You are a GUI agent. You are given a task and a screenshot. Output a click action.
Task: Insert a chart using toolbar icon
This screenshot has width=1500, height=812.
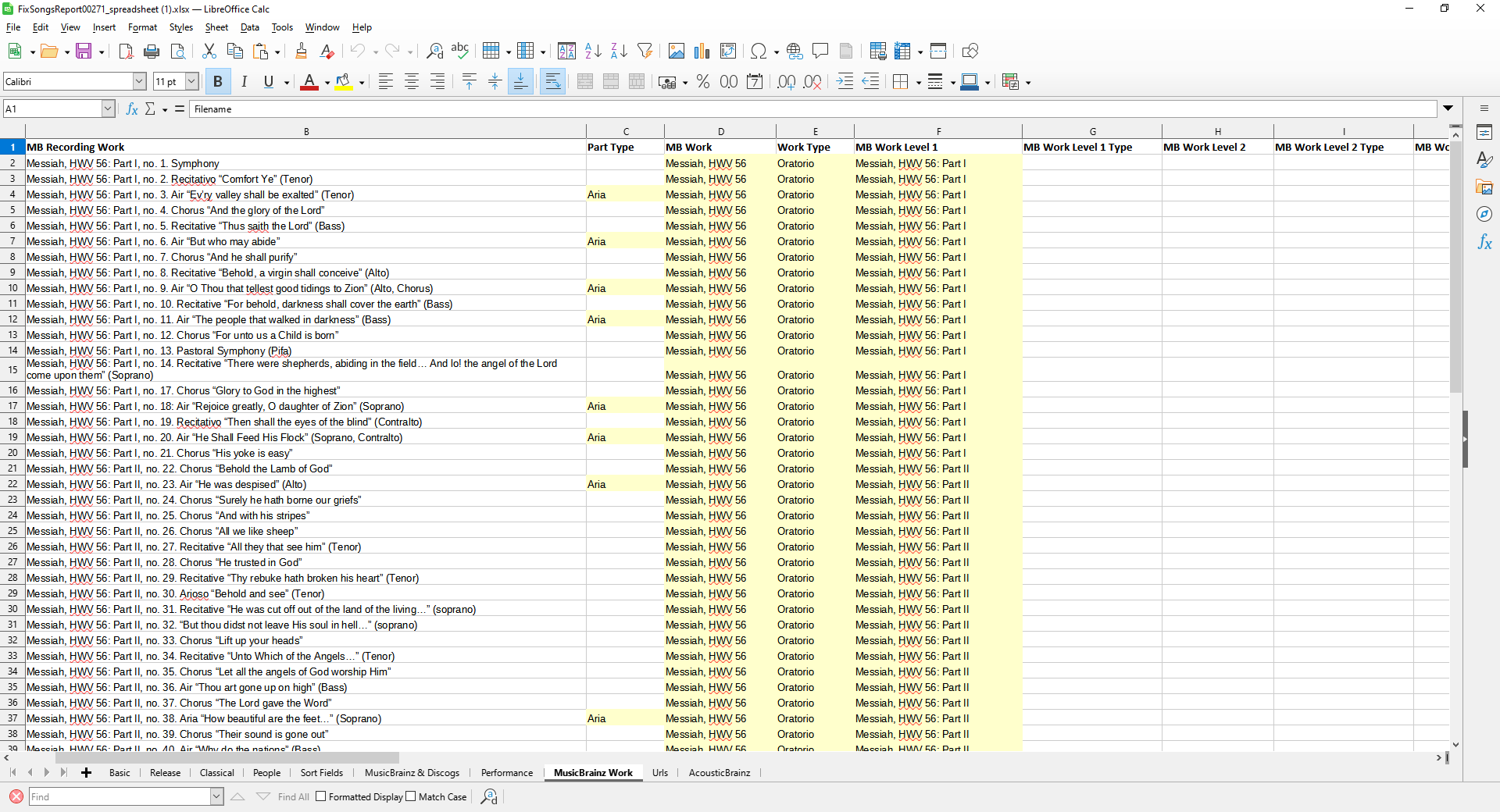click(702, 52)
